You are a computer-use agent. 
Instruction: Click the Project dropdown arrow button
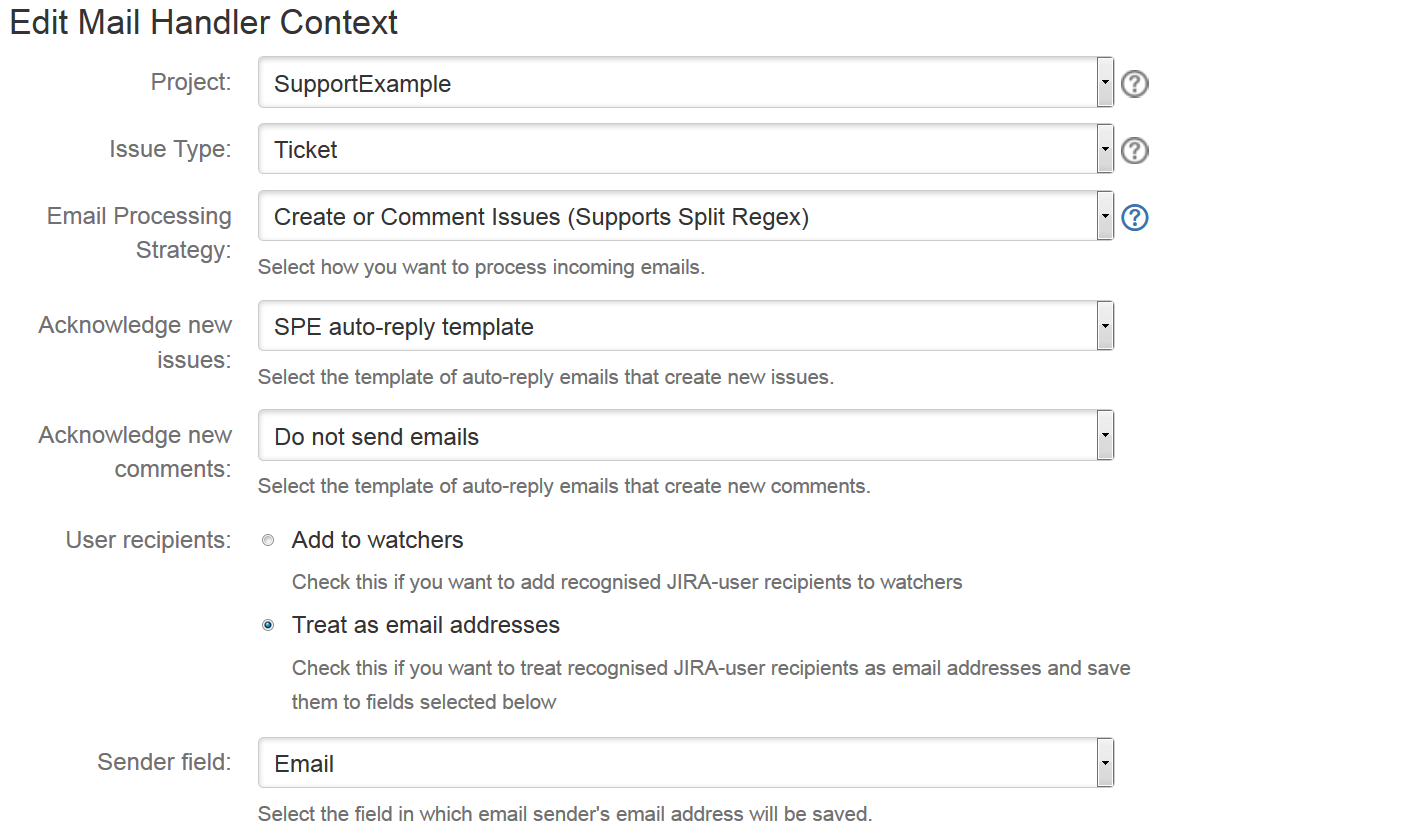1105,83
